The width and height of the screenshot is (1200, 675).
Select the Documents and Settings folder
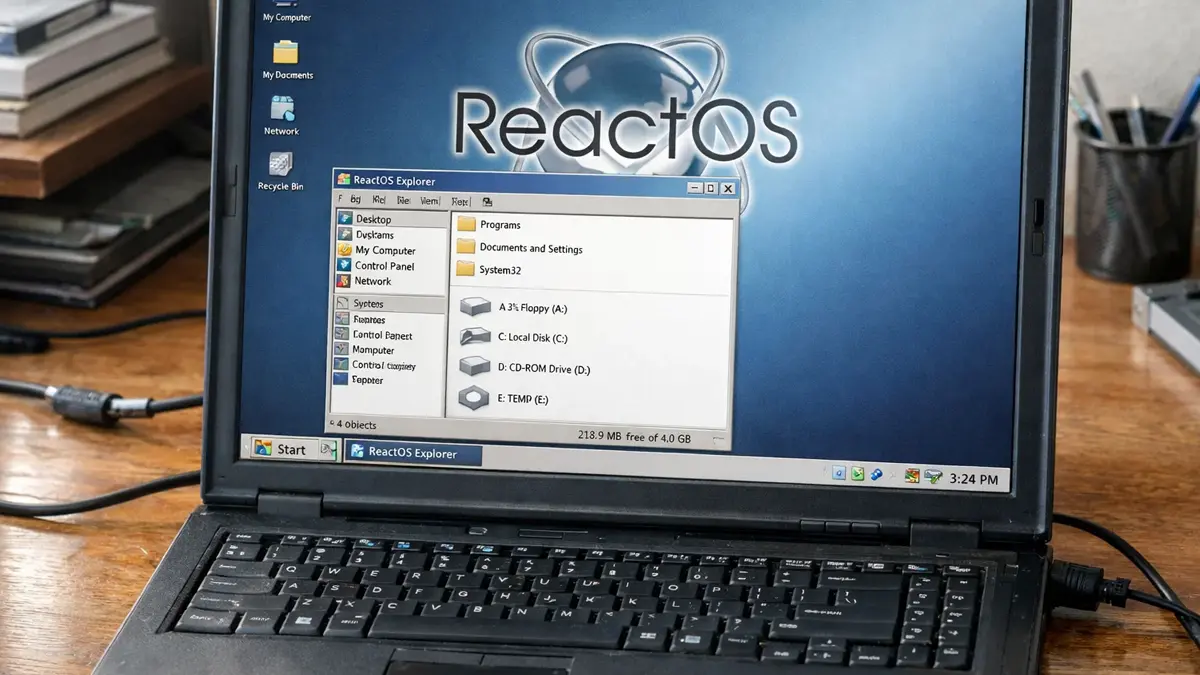520,248
